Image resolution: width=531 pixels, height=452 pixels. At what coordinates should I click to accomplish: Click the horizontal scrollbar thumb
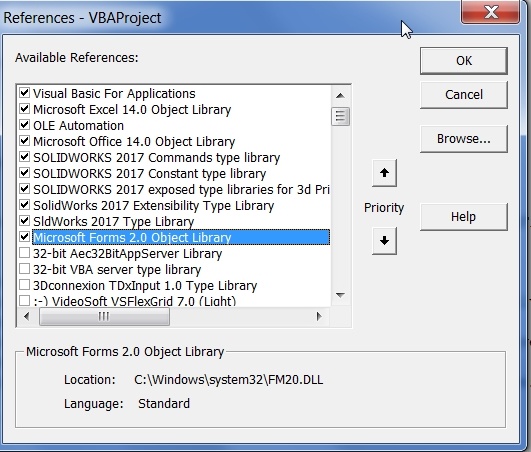click(104, 317)
